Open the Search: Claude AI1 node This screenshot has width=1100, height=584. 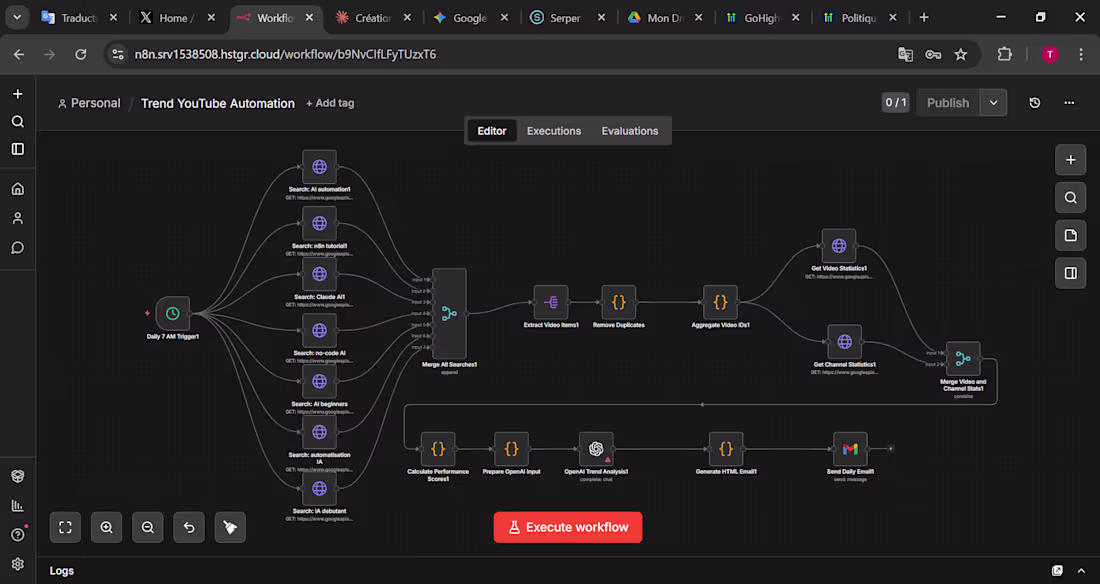319,274
